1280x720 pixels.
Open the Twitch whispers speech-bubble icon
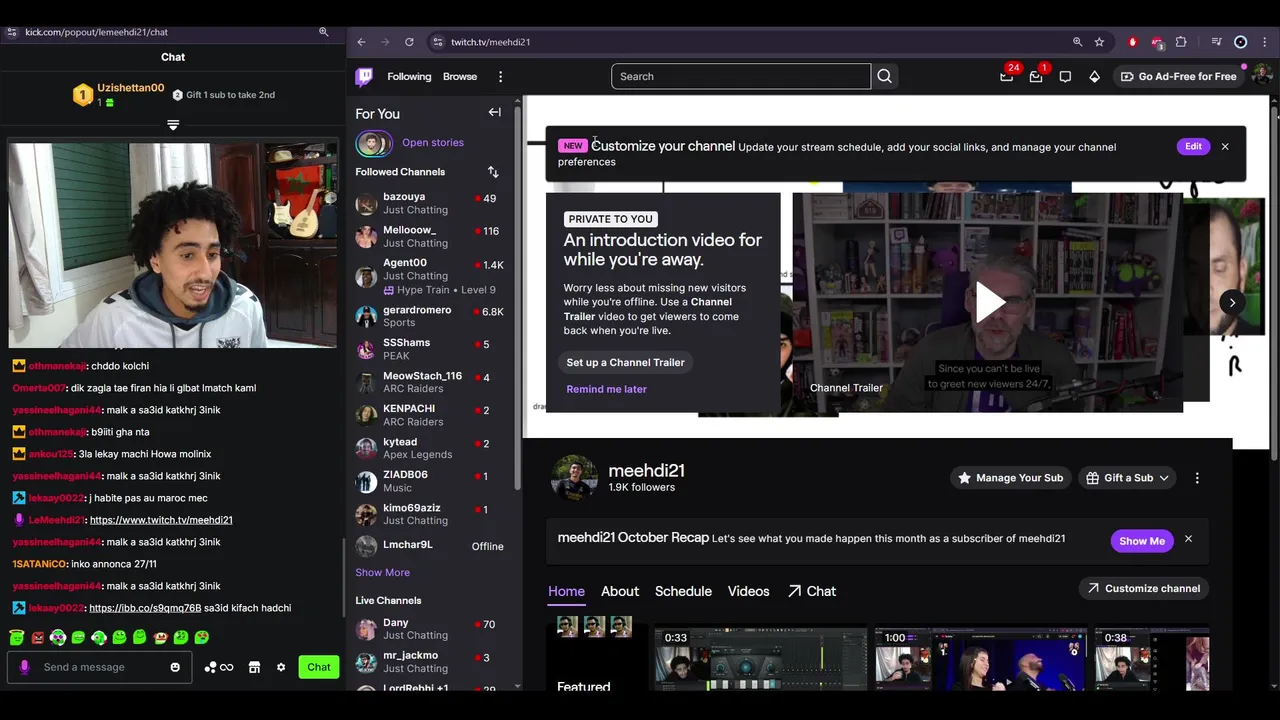(x=1065, y=77)
